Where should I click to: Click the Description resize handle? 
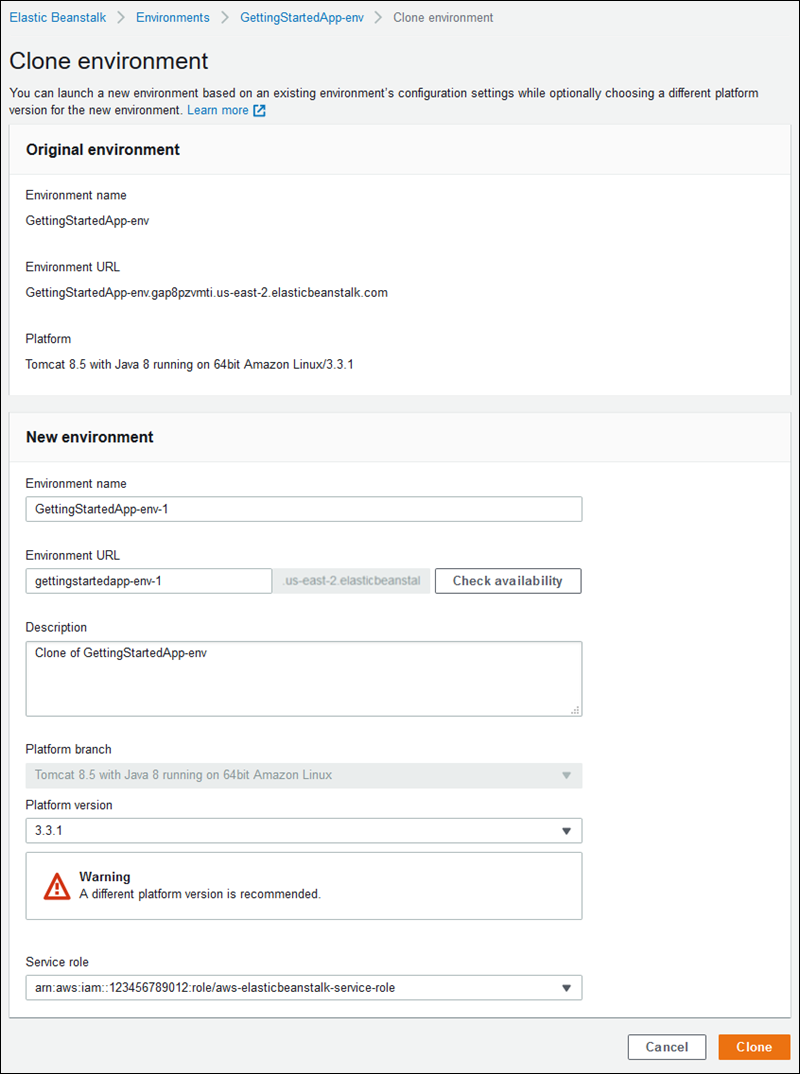(576, 710)
